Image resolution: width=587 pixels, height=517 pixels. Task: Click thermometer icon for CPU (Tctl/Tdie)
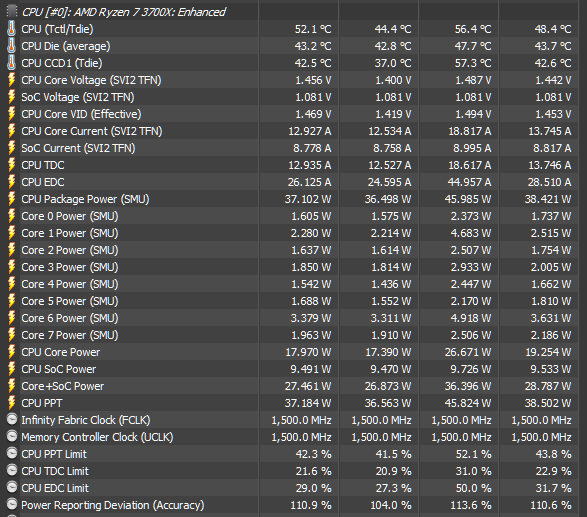coord(12,29)
